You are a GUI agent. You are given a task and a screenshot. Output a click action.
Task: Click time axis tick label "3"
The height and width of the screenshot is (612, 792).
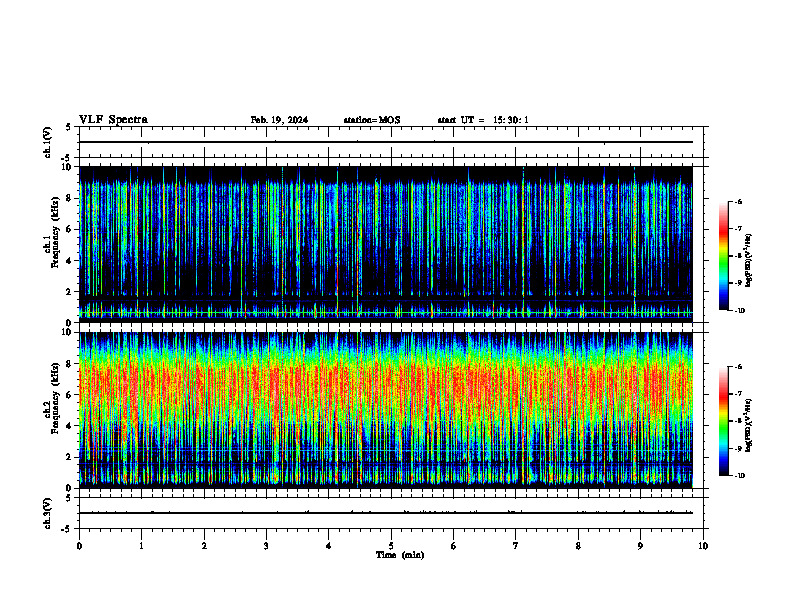point(266,546)
